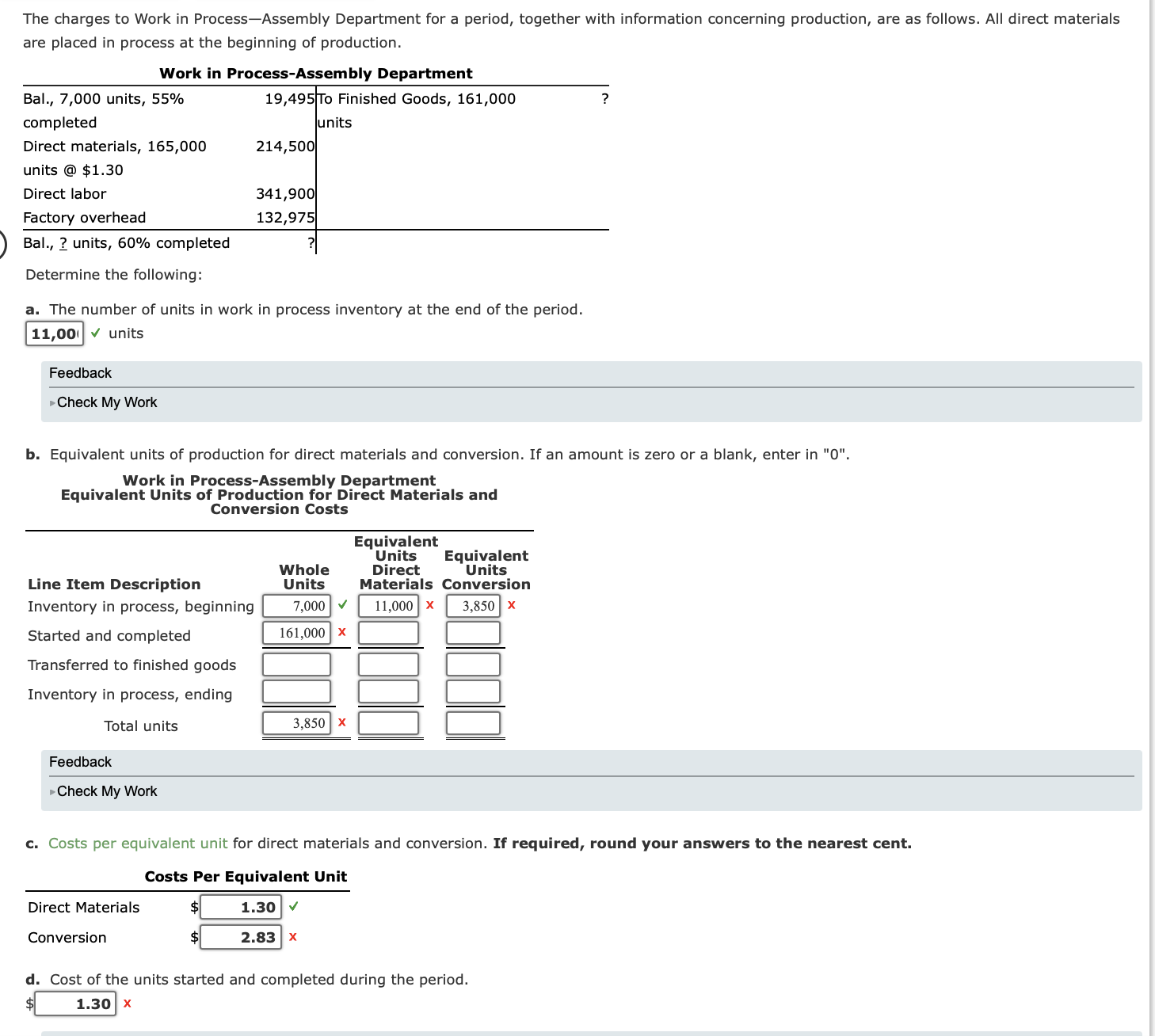Click the Transferred to finished goods whole units field

295,664
